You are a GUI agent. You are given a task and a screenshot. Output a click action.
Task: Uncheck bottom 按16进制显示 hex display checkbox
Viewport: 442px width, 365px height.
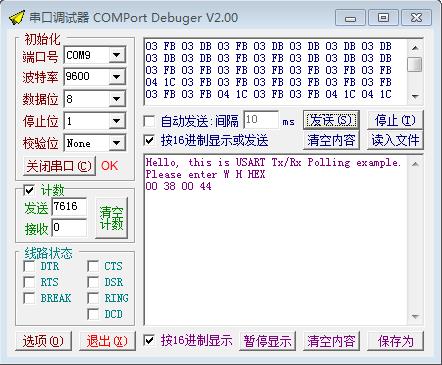[x=149, y=341]
